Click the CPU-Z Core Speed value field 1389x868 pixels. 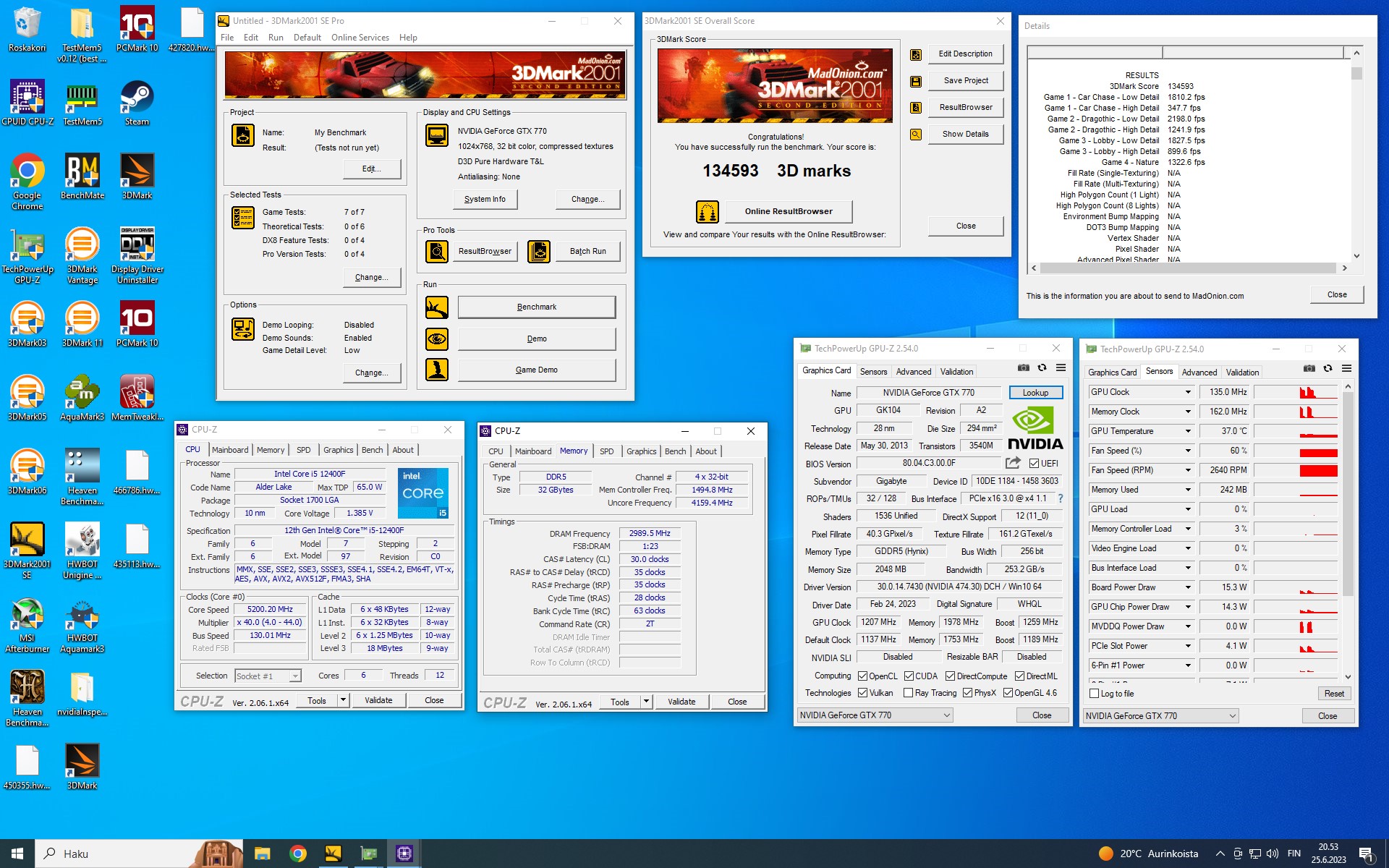pos(270,610)
